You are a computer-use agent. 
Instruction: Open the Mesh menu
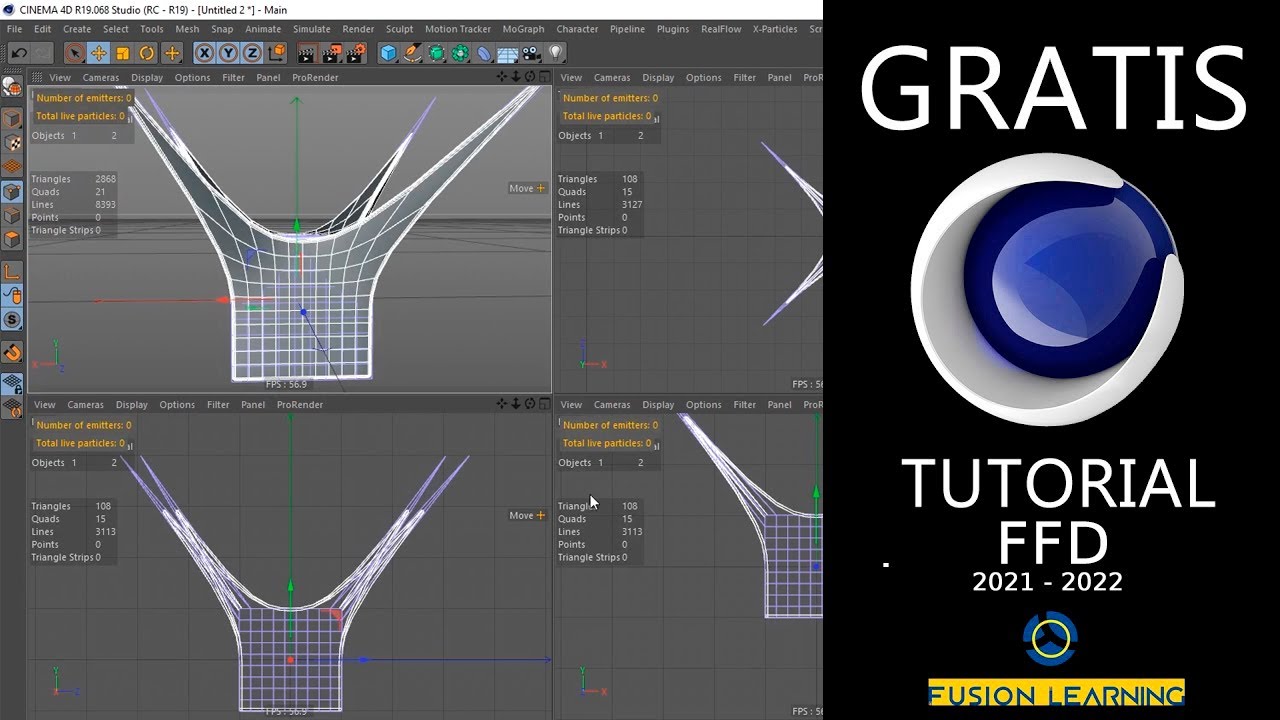(x=187, y=29)
